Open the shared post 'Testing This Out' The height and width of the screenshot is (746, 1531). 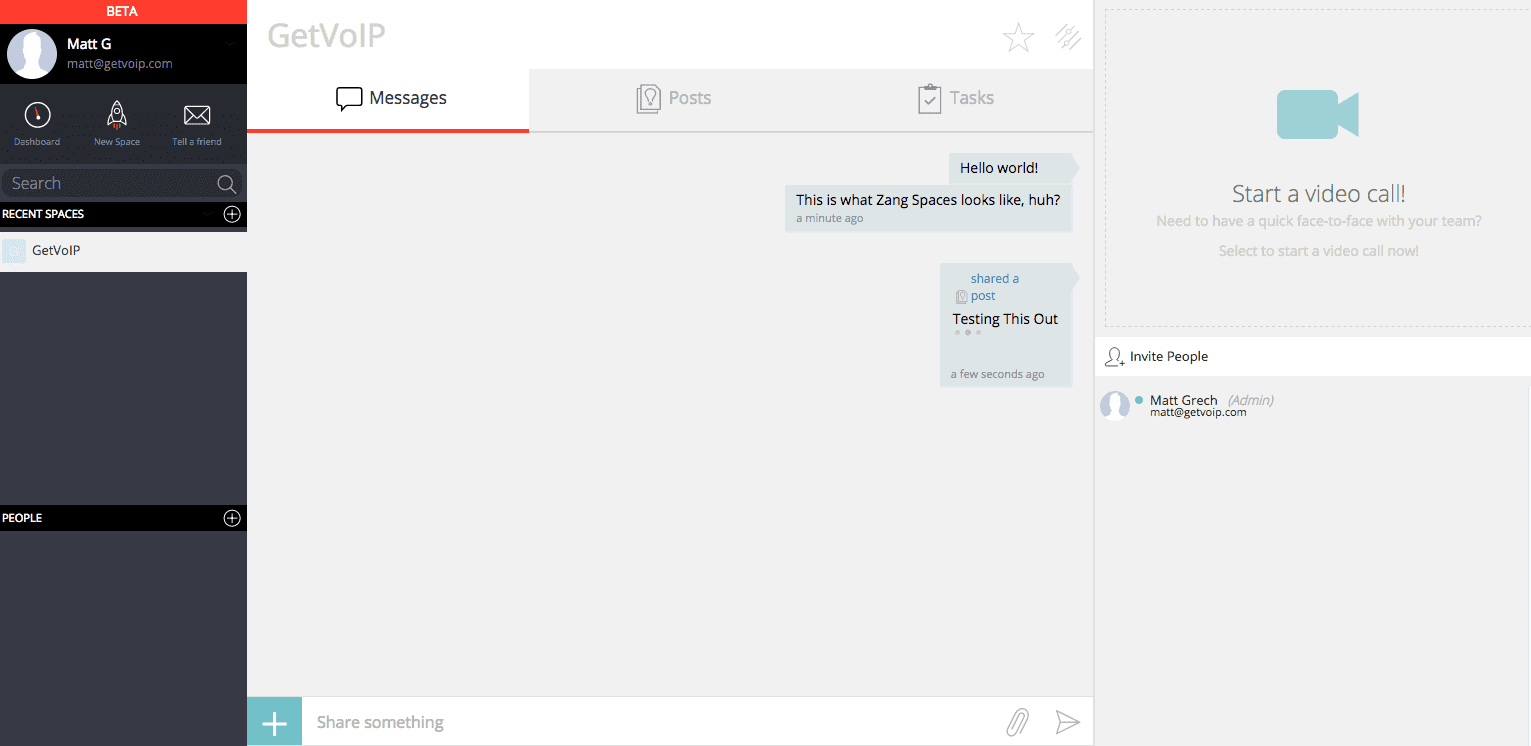(x=1004, y=320)
